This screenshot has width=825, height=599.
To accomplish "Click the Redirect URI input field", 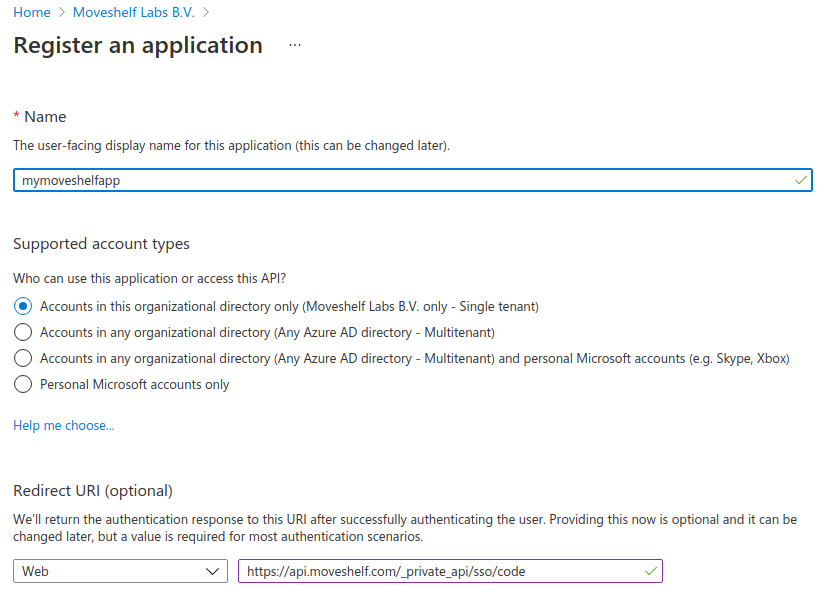I will click(x=450, y=571).
